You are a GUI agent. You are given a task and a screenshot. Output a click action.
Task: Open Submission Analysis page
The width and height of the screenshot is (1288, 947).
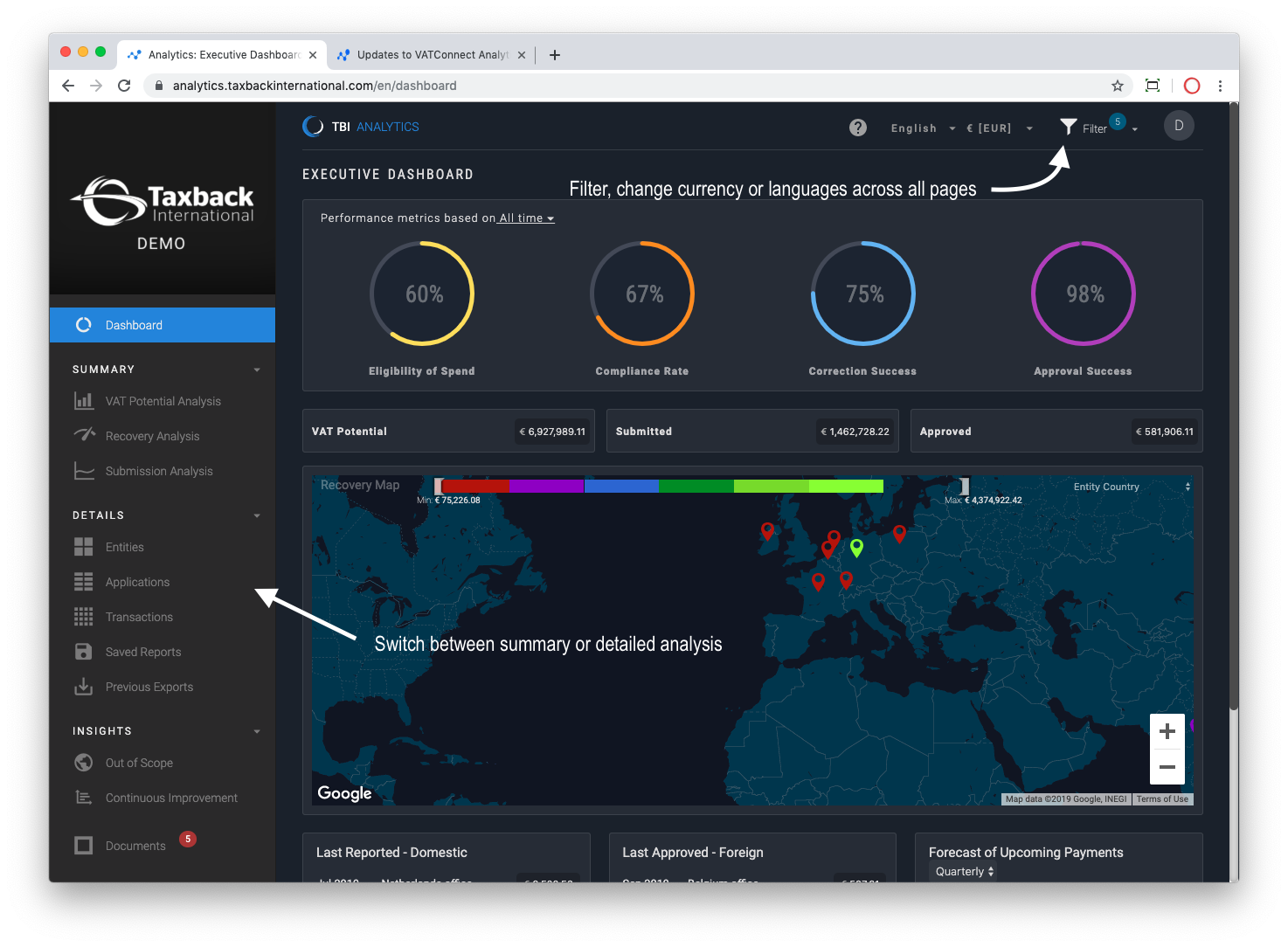[x=159, y=471]
